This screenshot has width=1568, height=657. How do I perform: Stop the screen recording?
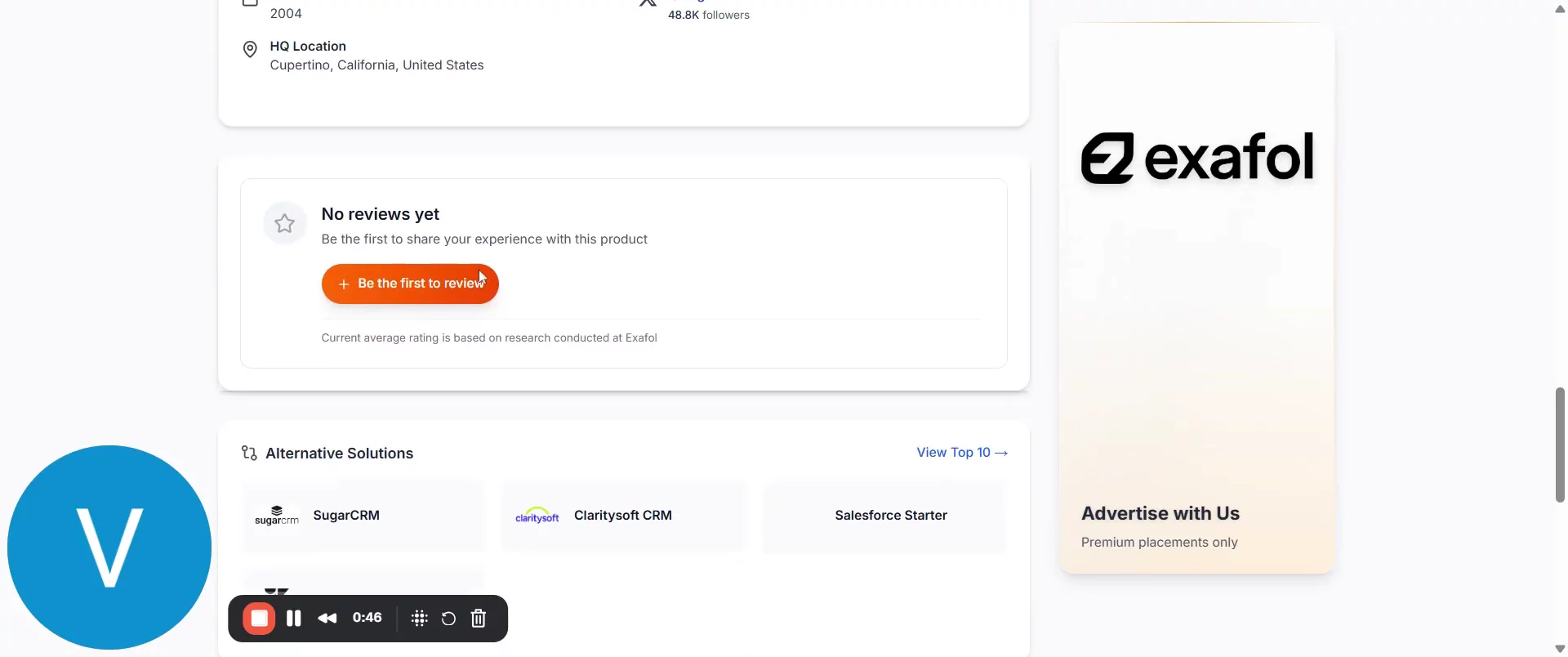(x=259, y=619)
